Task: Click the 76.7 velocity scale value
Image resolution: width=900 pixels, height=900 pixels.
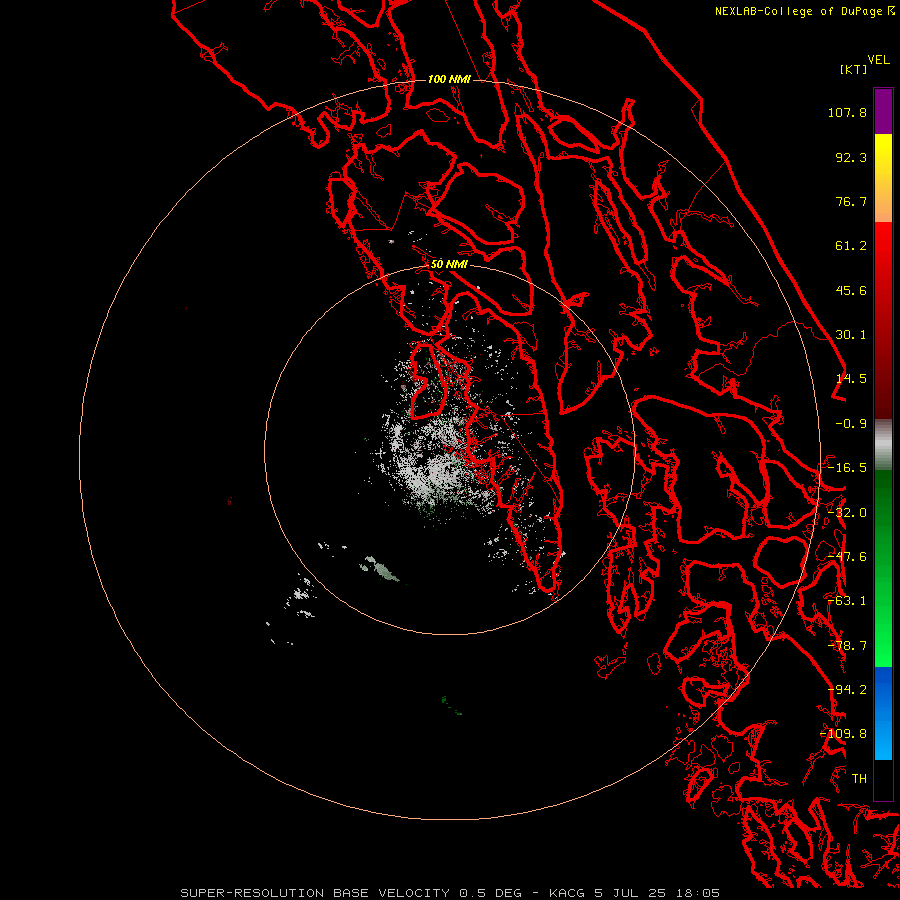Action: (x=851, y=201)
